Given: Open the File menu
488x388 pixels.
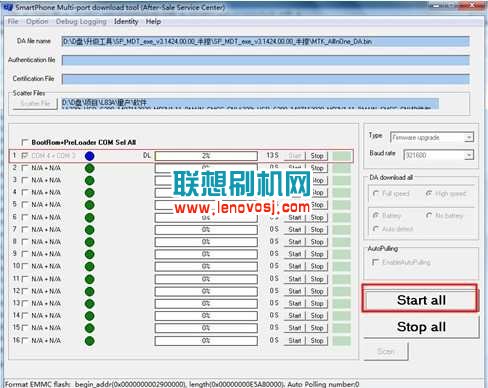Looking at the screenshot, I should pos(13,22).
